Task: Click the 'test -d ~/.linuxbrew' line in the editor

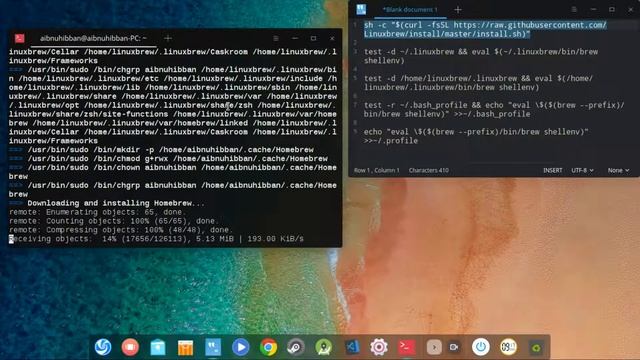Action: 481,56
